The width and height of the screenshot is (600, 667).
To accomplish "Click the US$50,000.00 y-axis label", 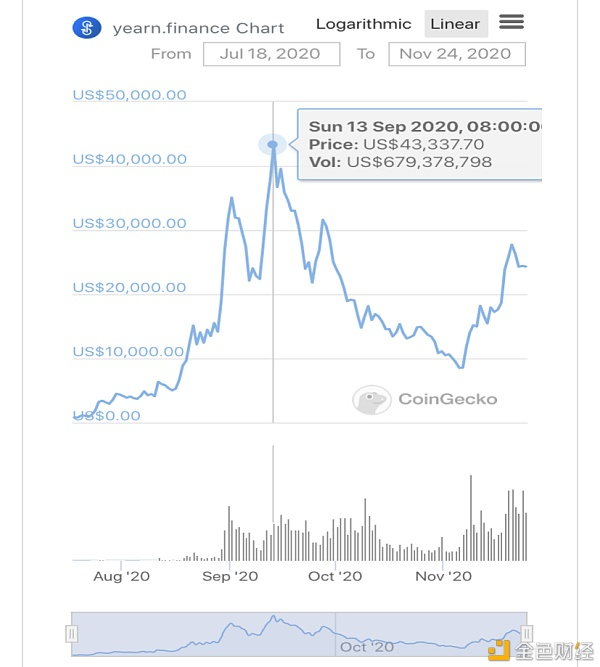I will [x=130, y=95].
